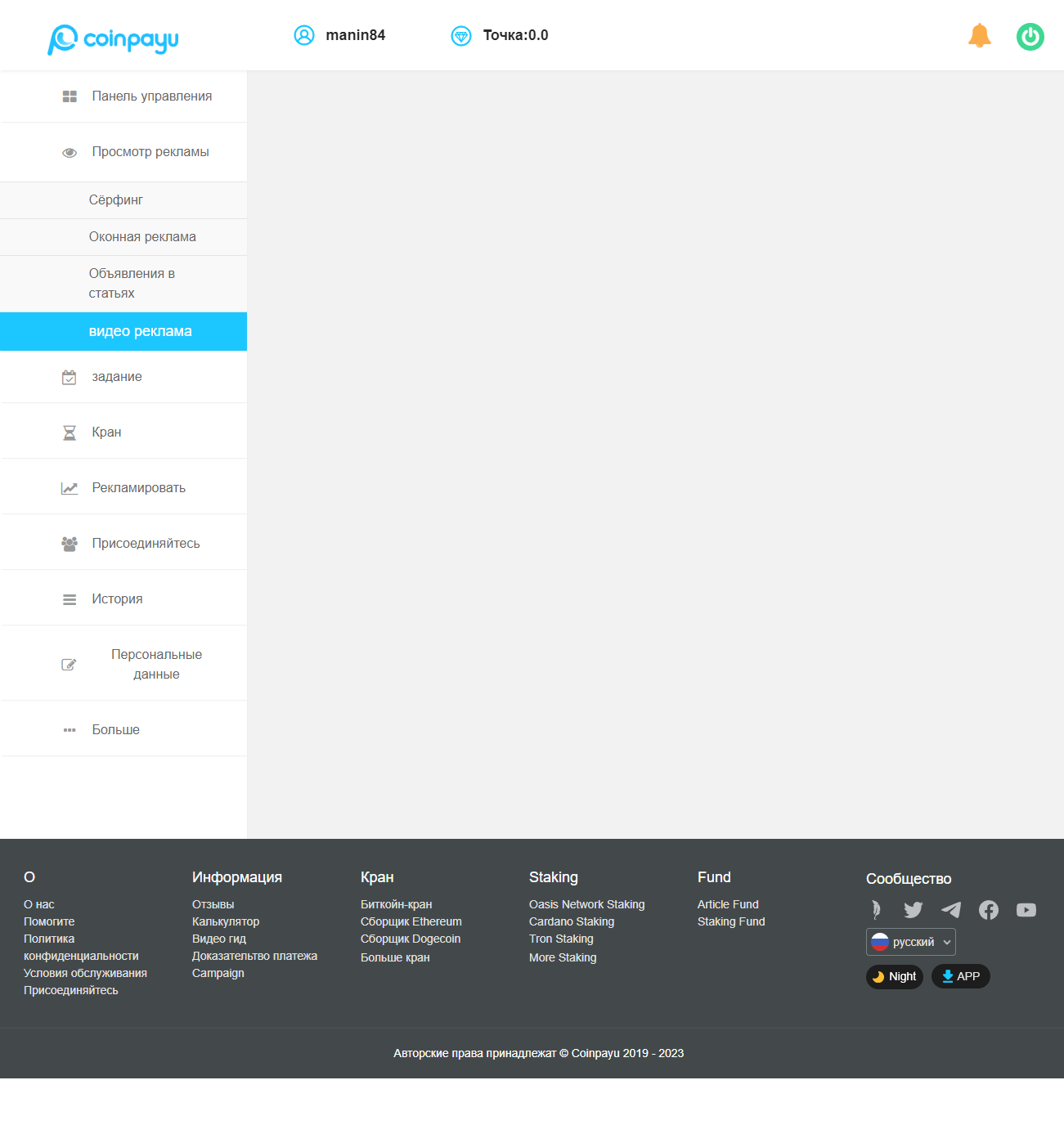1064x1134 pixels.
Task: Expand the Больше menu
Action: (123, 730)
